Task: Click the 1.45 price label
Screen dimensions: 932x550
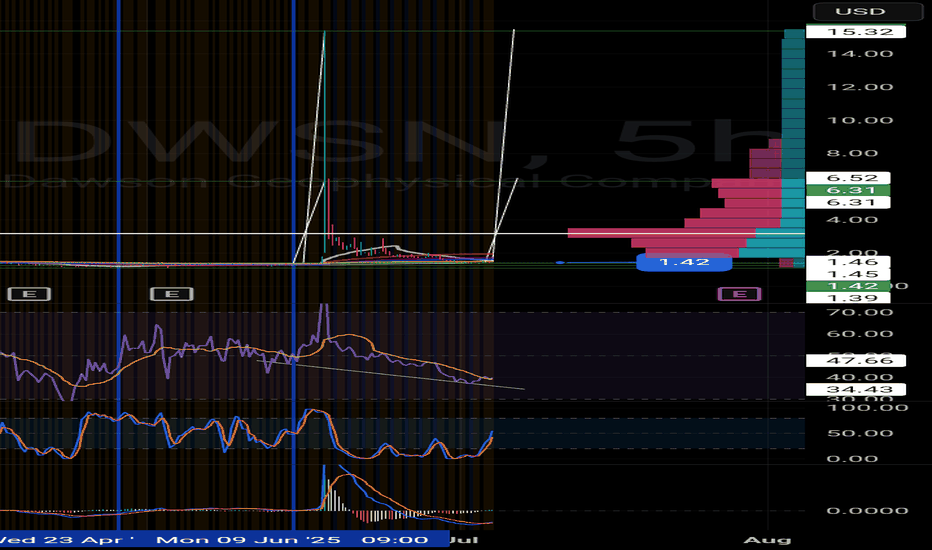Action: (x=848, y=274)
